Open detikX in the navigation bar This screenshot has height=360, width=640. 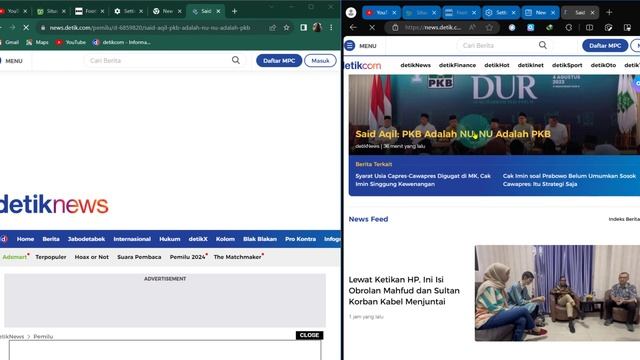point(198,239)
